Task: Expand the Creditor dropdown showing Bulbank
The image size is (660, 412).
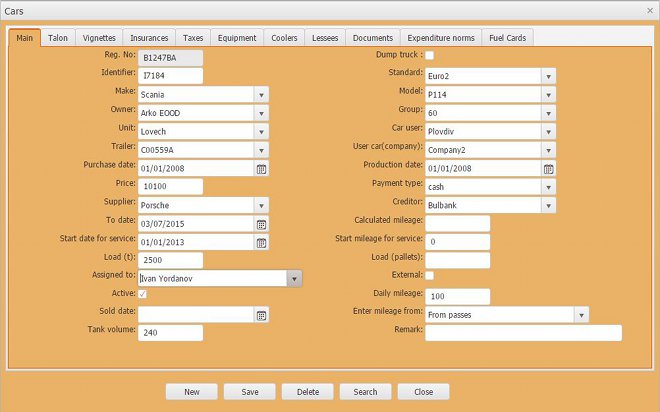Action: (548, 205)
